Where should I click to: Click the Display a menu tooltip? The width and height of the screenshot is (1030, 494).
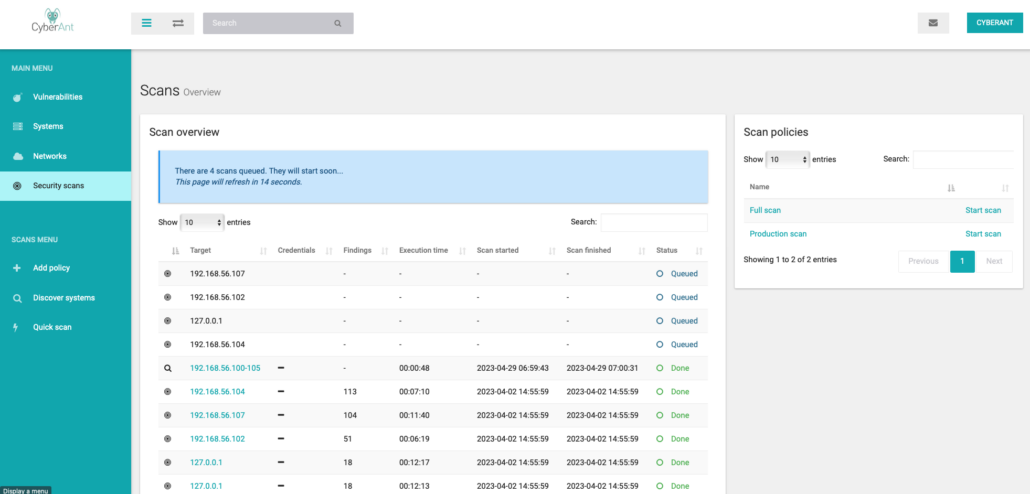tap(26, 490)
